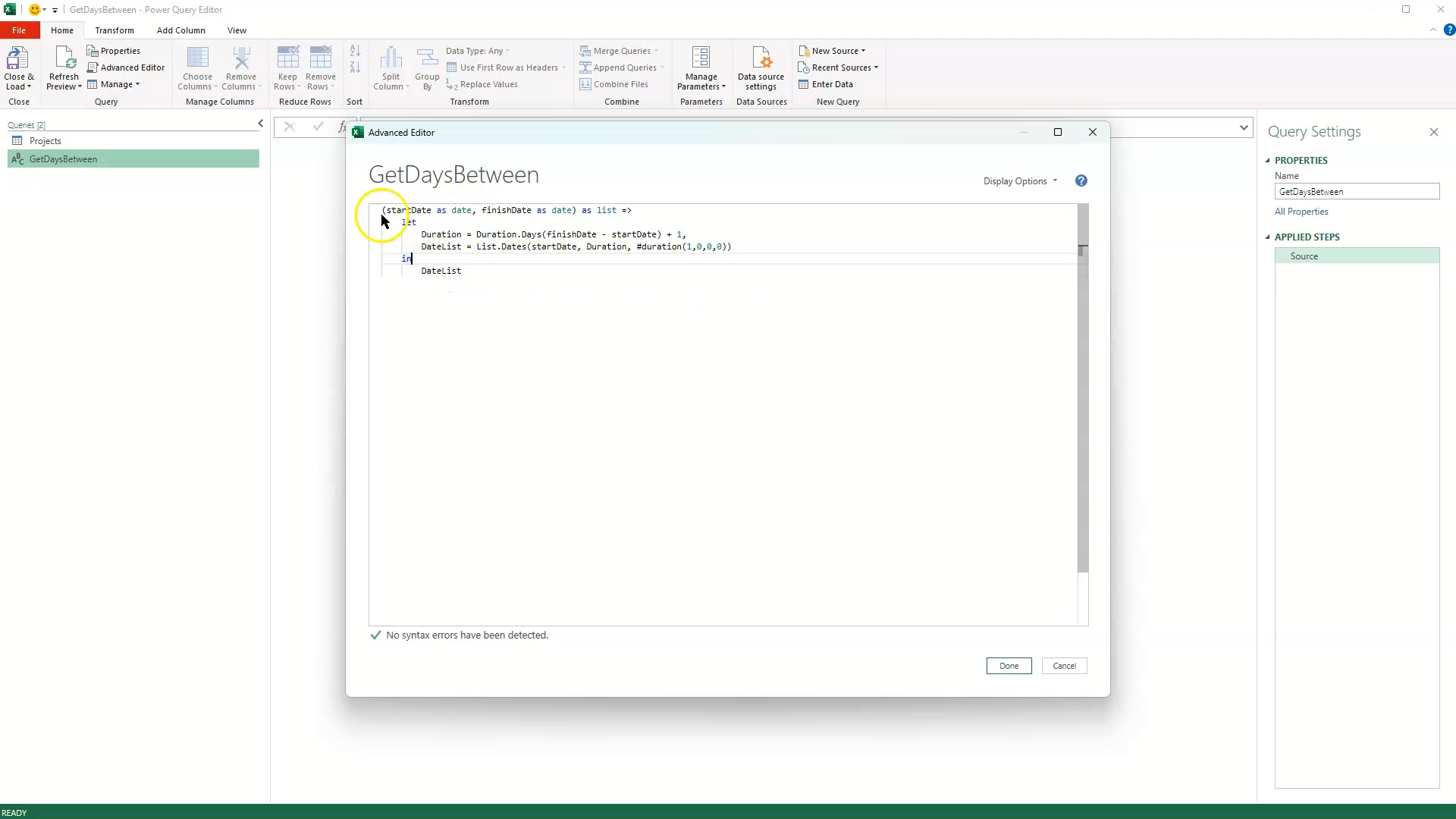The height and width of the screenshot is (819, 1456).
Task: Click the query Name input field
Action: (1357, 191)
